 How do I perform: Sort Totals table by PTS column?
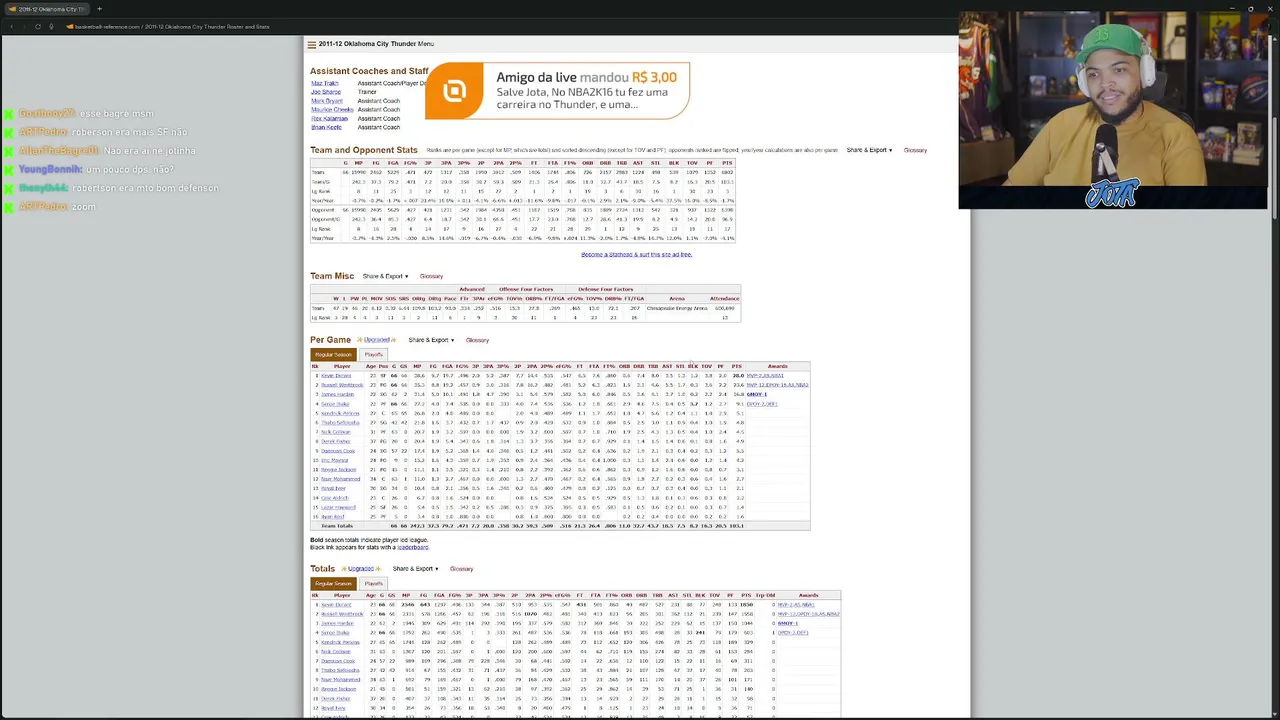coord(746,596)
